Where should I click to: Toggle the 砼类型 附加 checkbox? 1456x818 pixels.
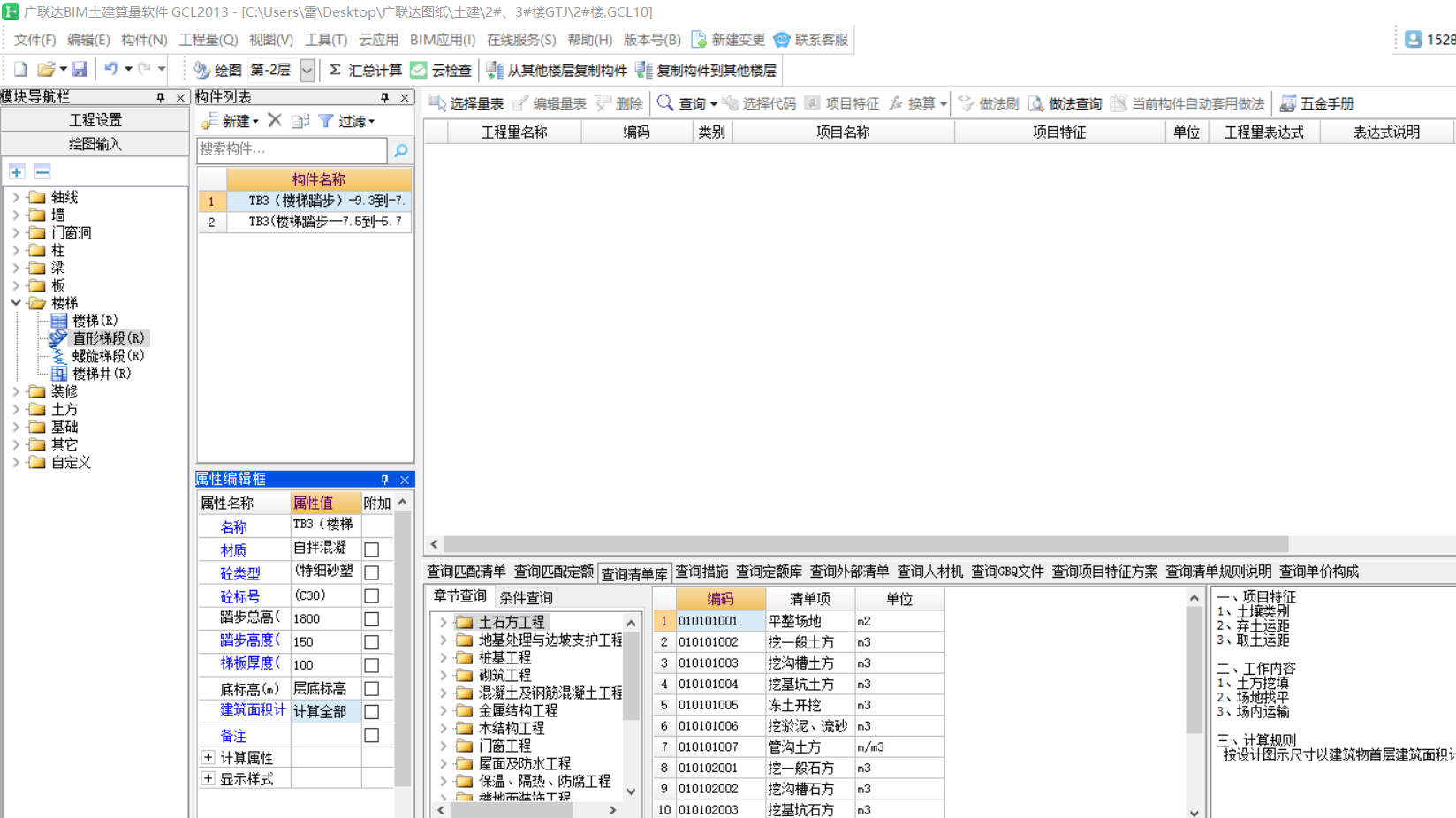pyautogui.click(x=372, y=572)
